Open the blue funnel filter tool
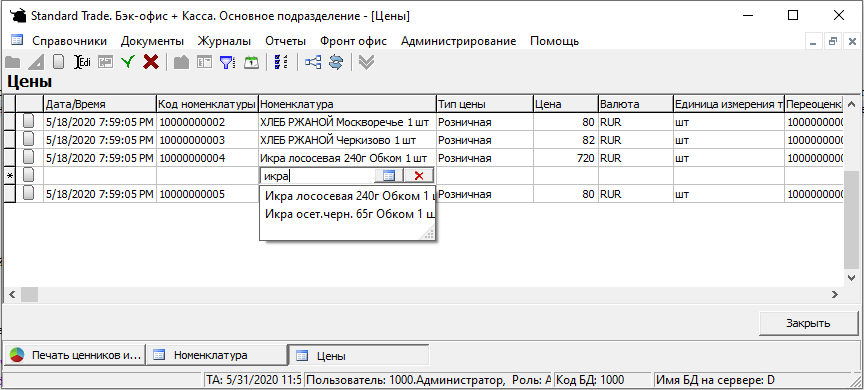This screenshot has width=864, height=390. [x=228, y=62]
